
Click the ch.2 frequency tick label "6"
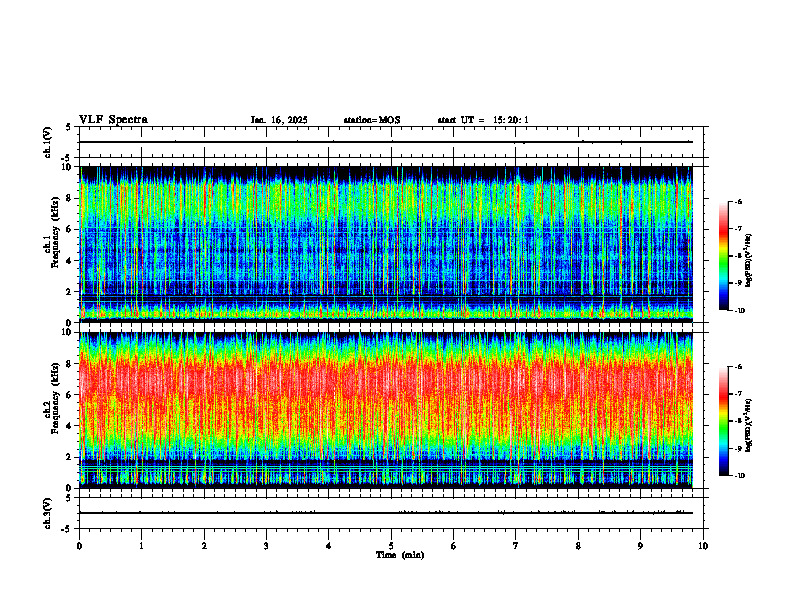coord(70,395)
